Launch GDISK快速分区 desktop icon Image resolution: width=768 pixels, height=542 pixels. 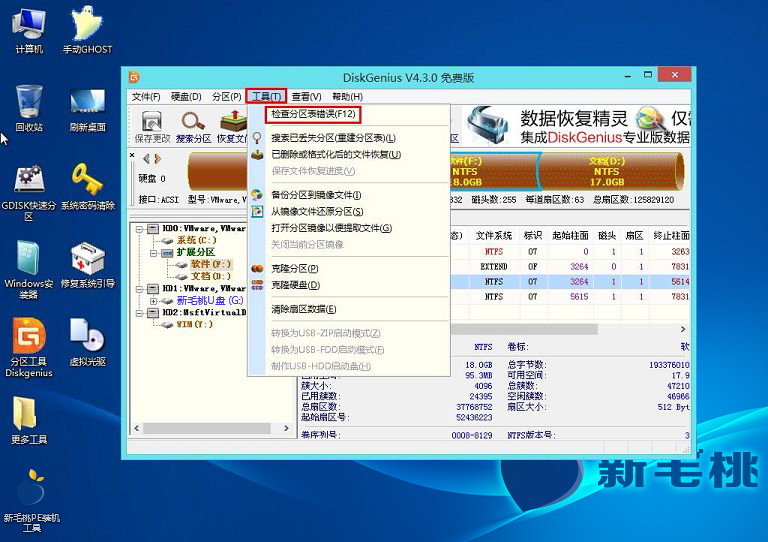(29, 192)
